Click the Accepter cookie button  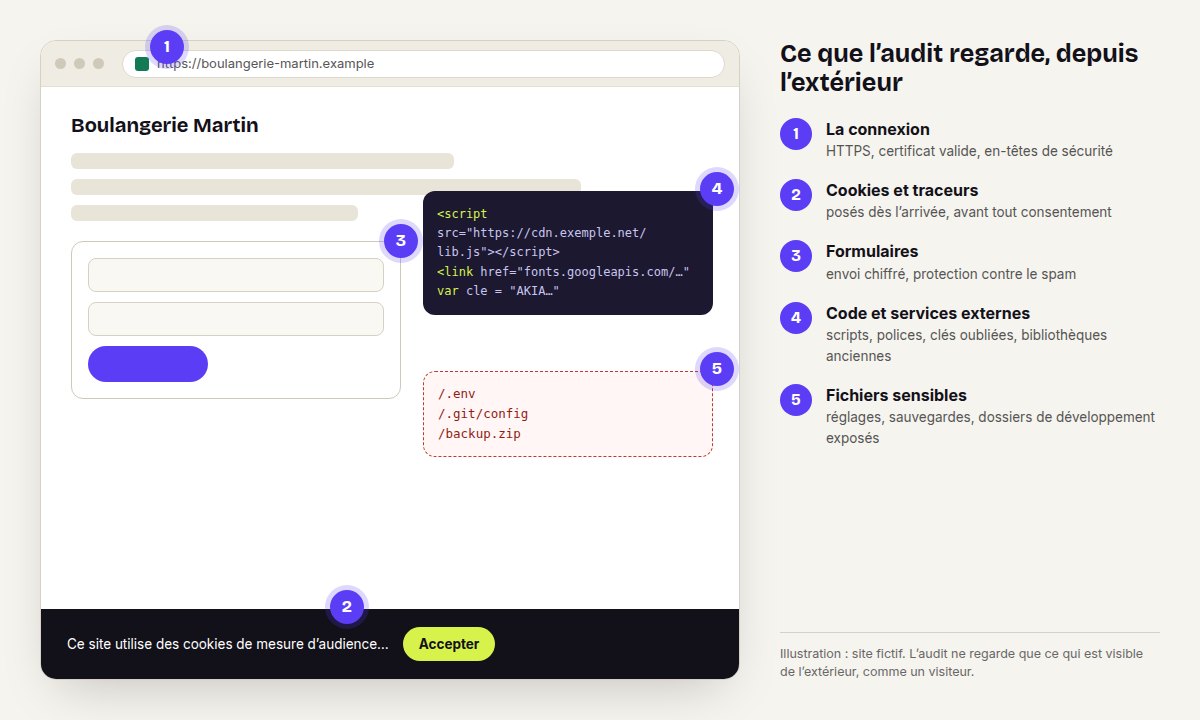(449, 644)
